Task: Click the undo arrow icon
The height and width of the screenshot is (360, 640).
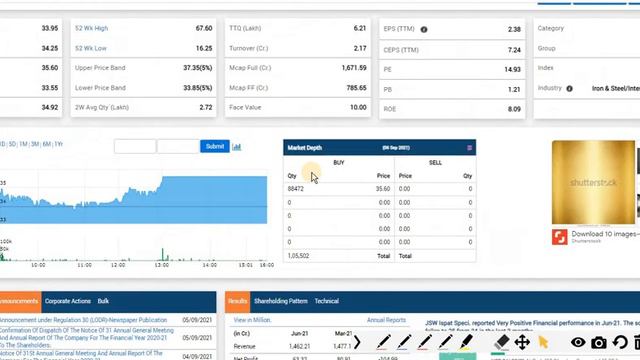Action: coord(620,342)
